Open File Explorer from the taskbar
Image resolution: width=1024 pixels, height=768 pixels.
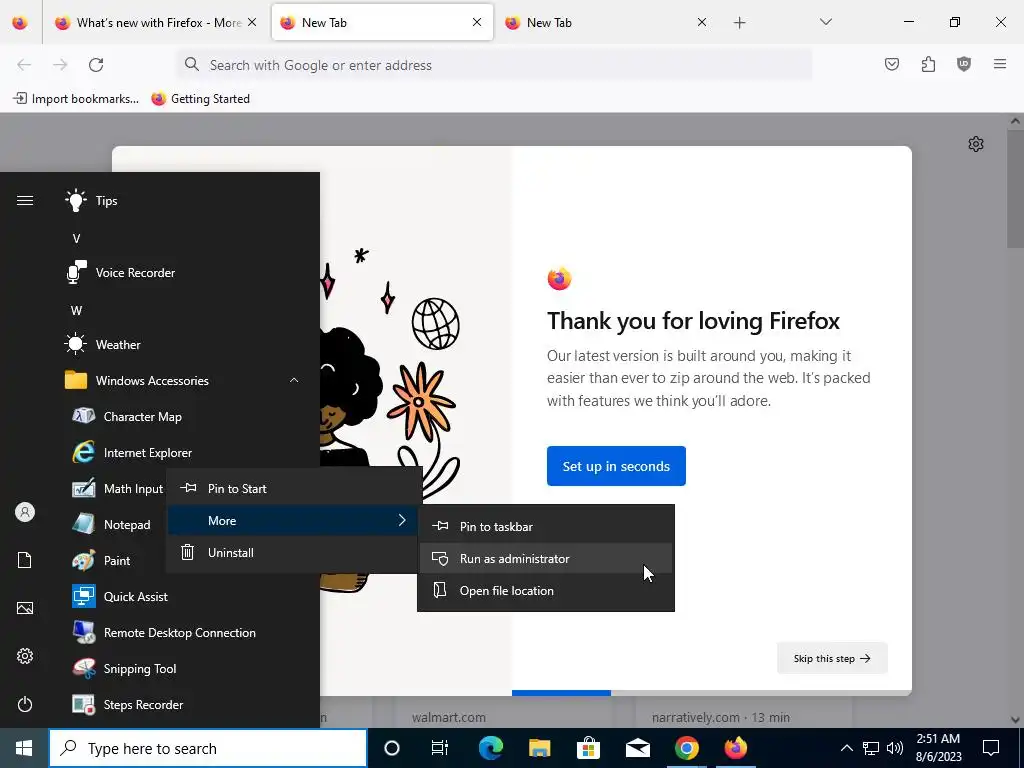(x=539, y=748)
